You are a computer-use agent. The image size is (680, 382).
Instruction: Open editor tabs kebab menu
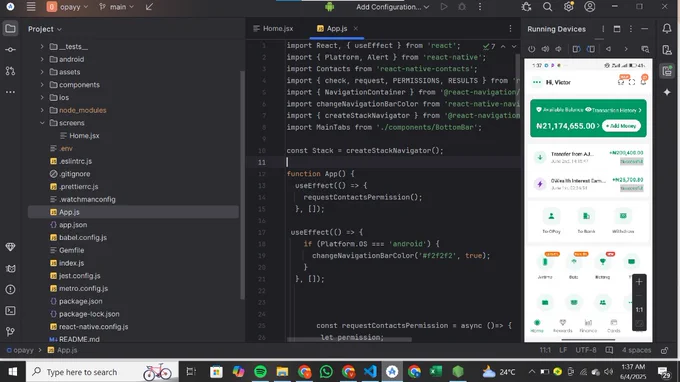pyautogui.click(x=510, y=29)
